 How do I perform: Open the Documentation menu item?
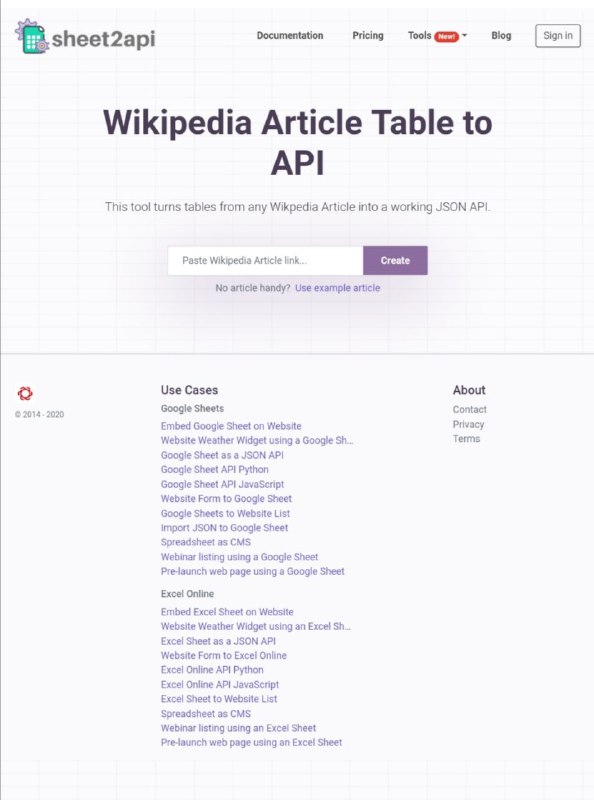290,36
